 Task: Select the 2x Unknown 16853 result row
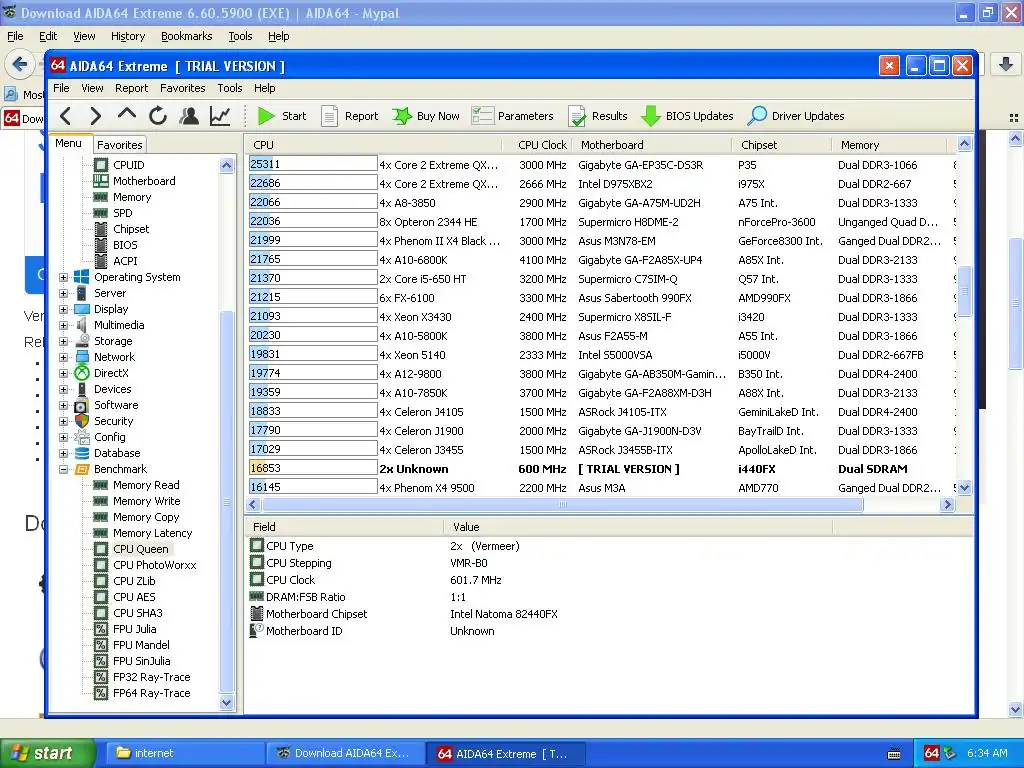coord(601,469)
